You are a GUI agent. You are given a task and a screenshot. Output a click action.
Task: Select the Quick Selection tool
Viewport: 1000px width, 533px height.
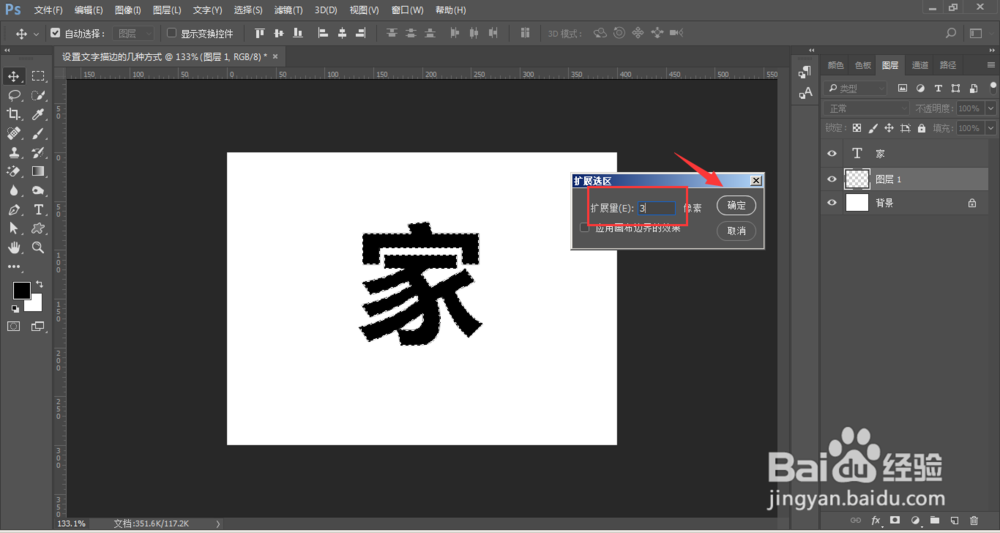[38, 96]
